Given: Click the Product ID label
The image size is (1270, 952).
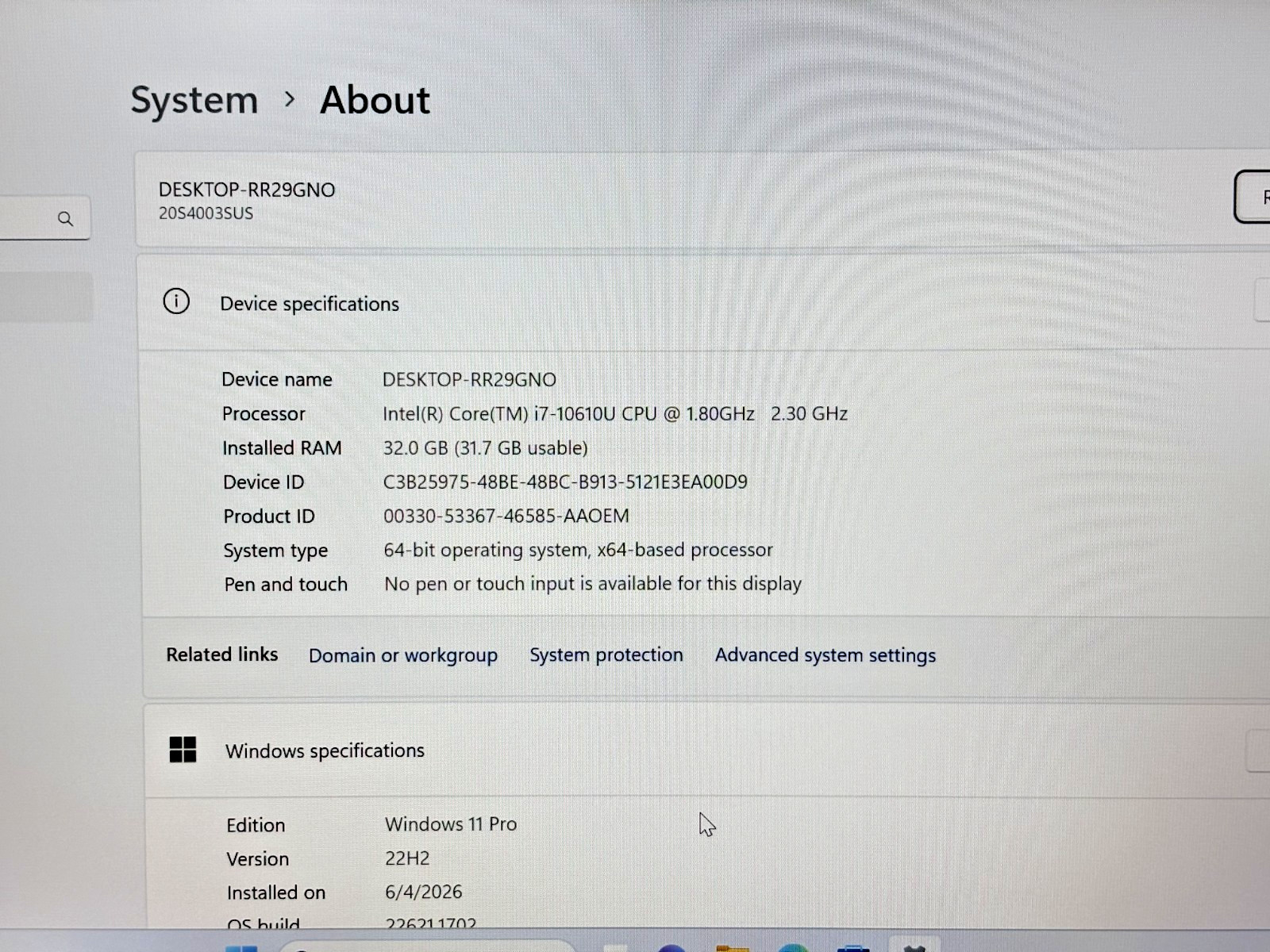Looking at the screenshot, I should [x=269, y=516].
